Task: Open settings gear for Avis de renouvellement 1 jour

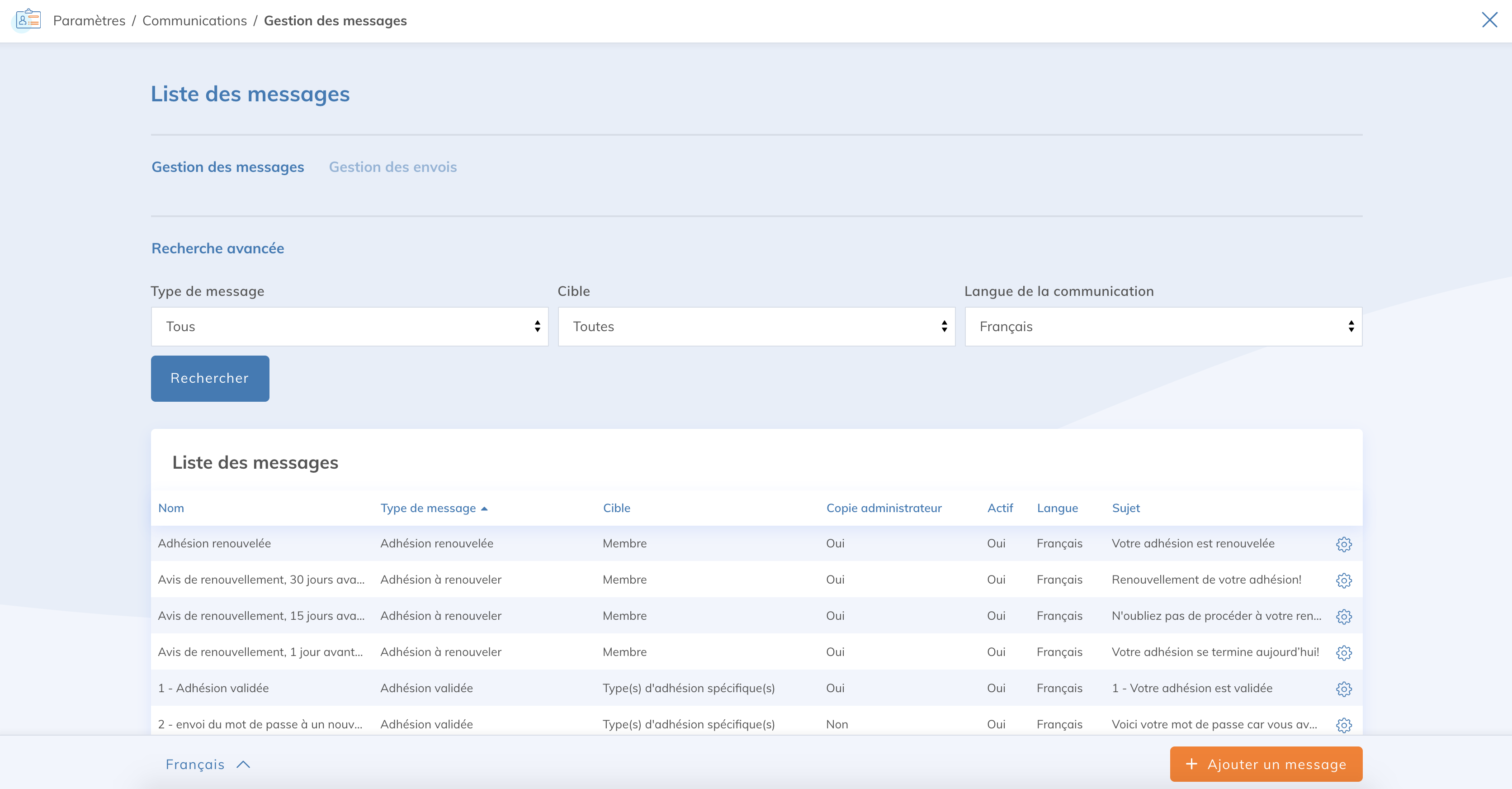Action: (x=1344, y=652)
